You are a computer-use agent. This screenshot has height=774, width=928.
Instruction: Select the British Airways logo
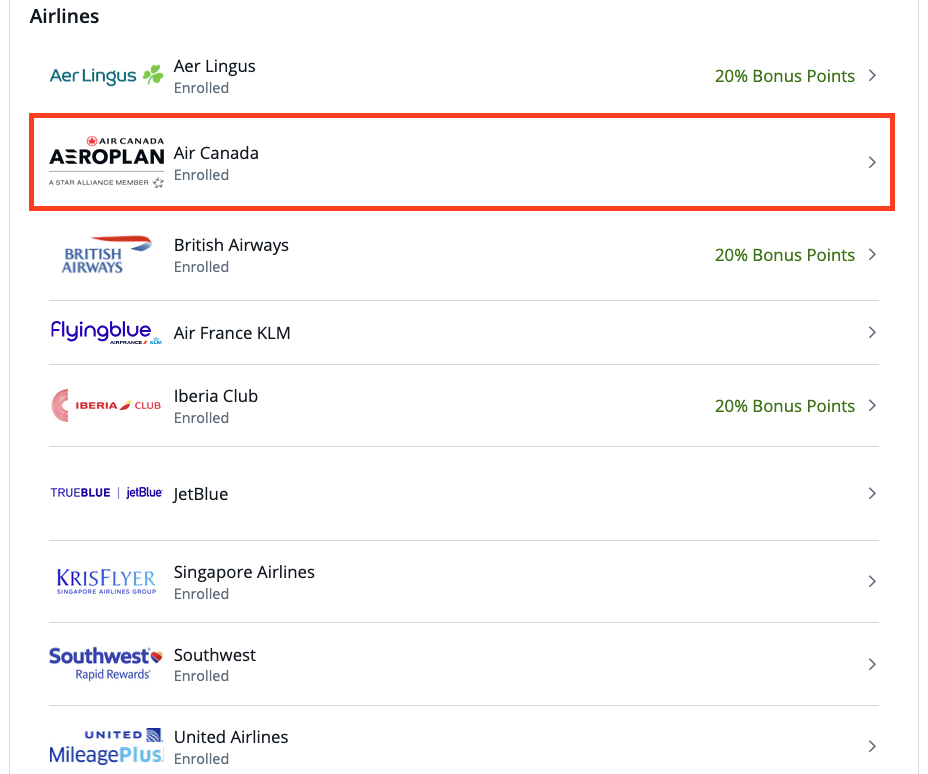click(x=106, y=255)
